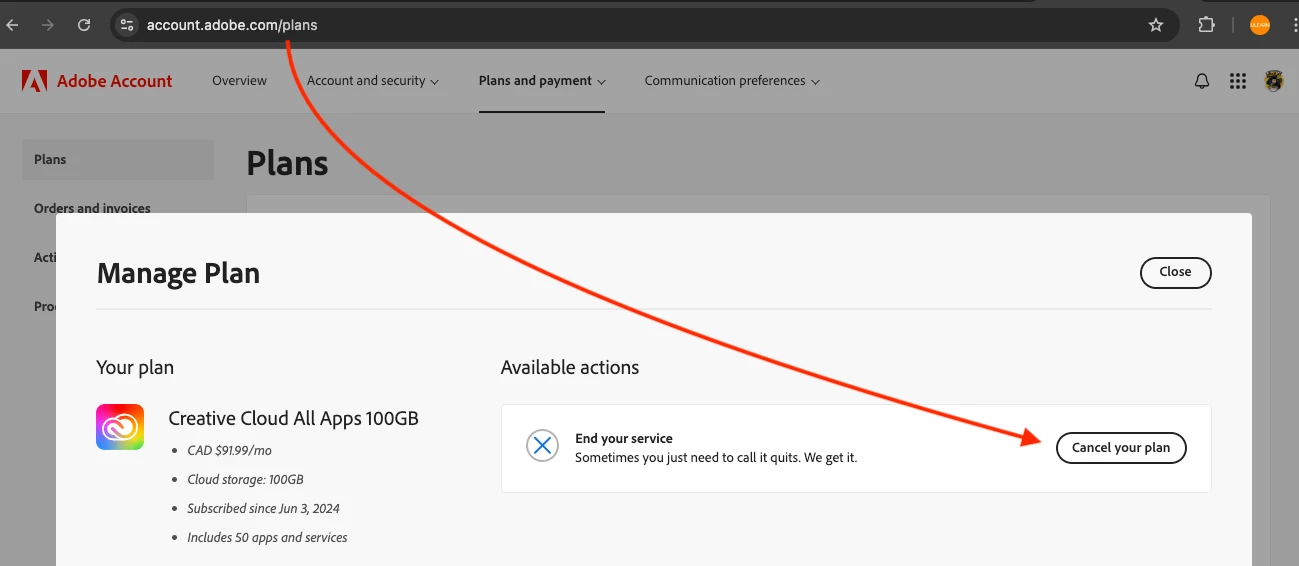Open the Adobe apps grid icon
This screenshot has height=566, width=1299.
pyautogui.click(x=1238, y=81)
